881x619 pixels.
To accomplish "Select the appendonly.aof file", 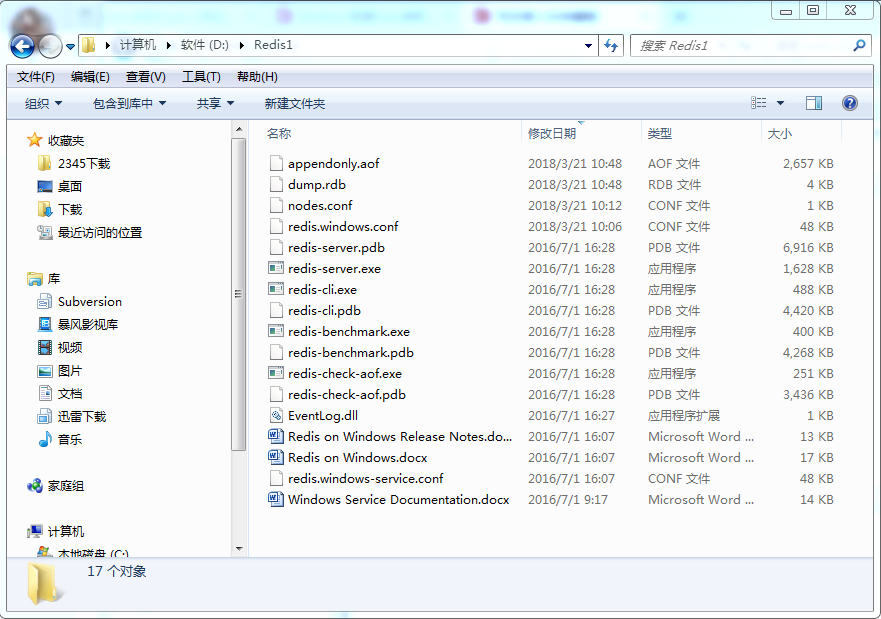I will [x=334, y=163].
